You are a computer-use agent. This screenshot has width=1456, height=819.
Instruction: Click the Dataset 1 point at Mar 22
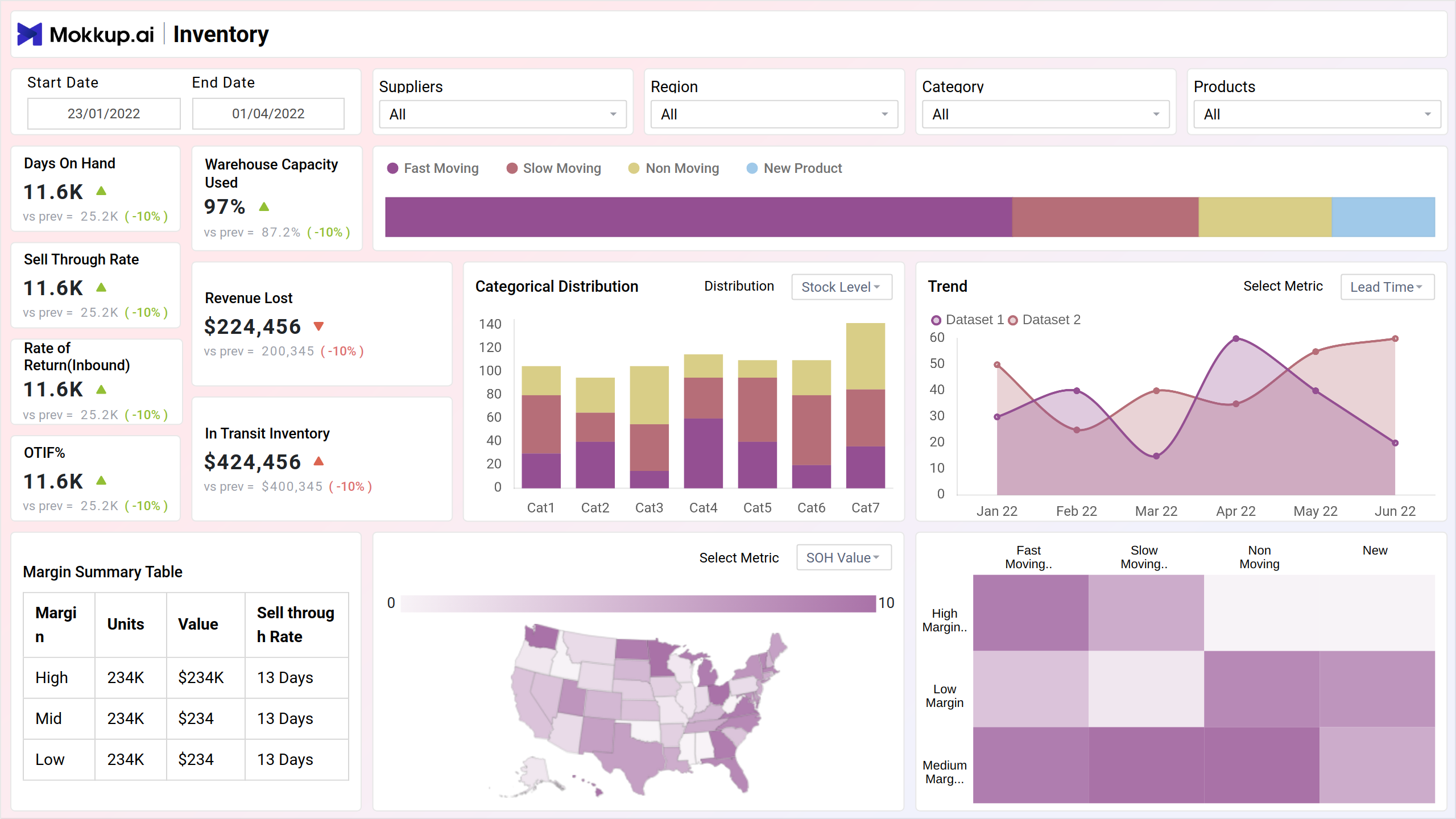coord(1156,456)
